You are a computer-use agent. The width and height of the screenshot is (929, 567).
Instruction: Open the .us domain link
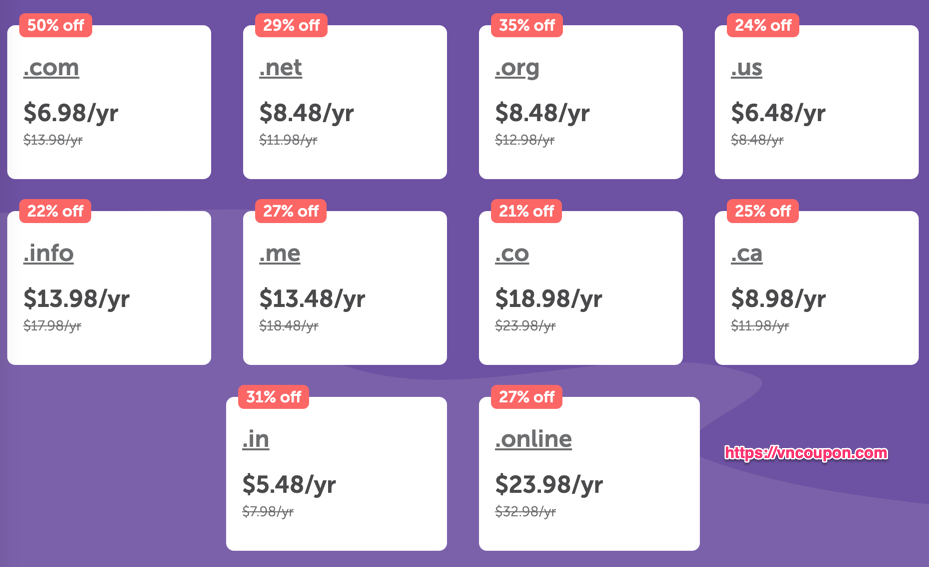click(747, 68)
